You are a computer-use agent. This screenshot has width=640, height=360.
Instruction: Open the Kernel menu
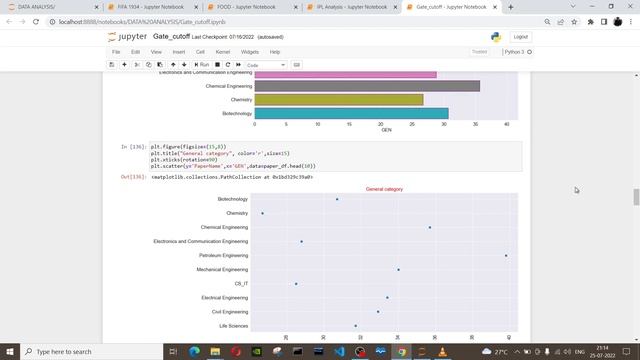pos(223,52)
